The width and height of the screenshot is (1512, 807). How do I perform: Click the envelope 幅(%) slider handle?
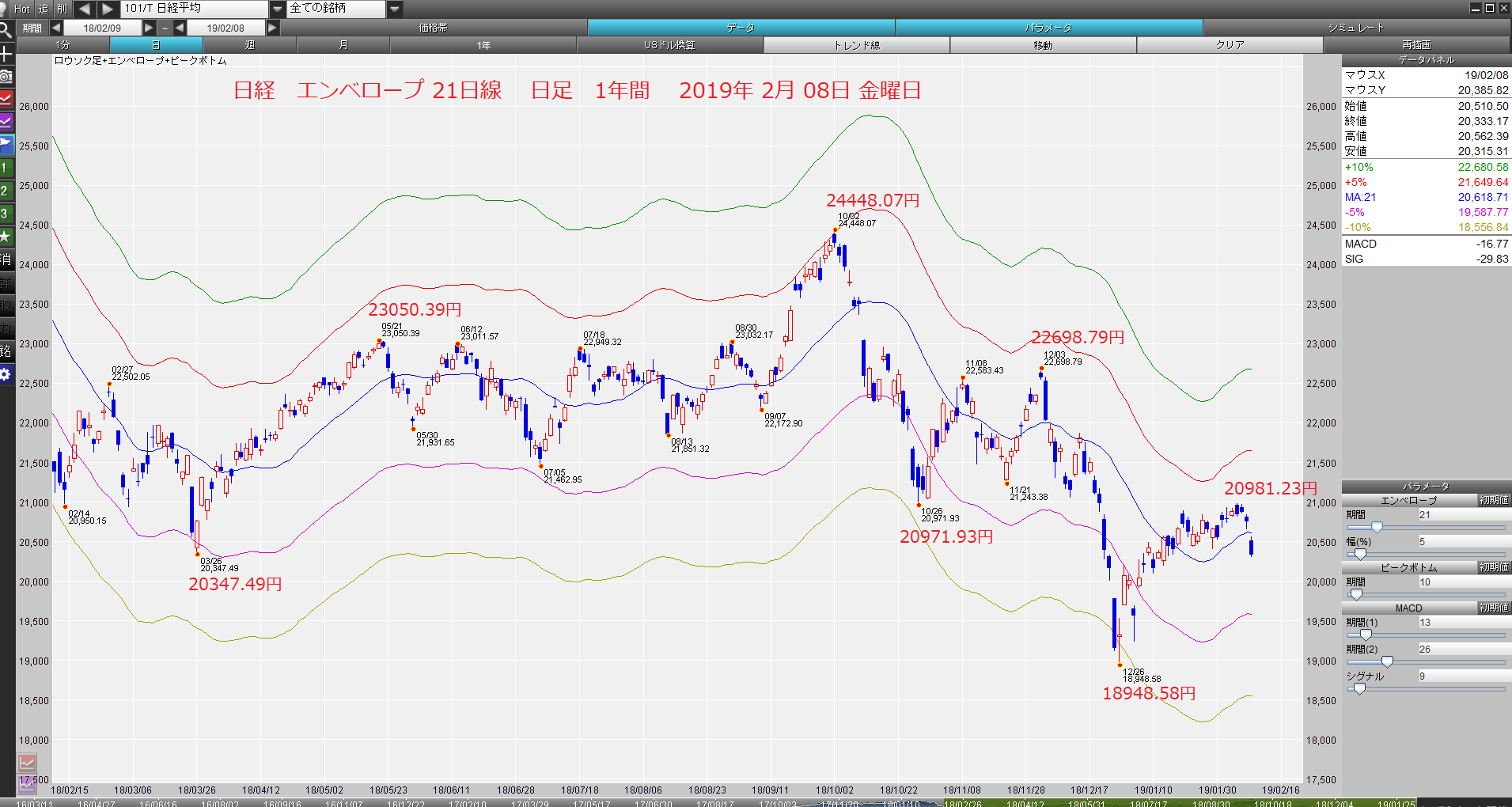coord(1360,554)
